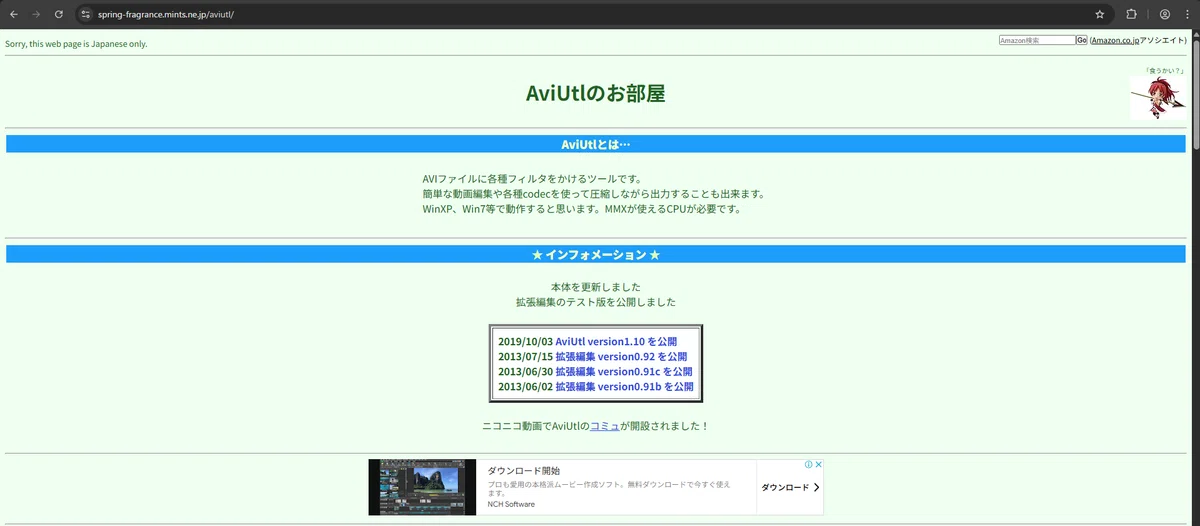The height and width of the screenshot is (526, 1200).
Task: Click the address bar URL
Action: [165, 14]
